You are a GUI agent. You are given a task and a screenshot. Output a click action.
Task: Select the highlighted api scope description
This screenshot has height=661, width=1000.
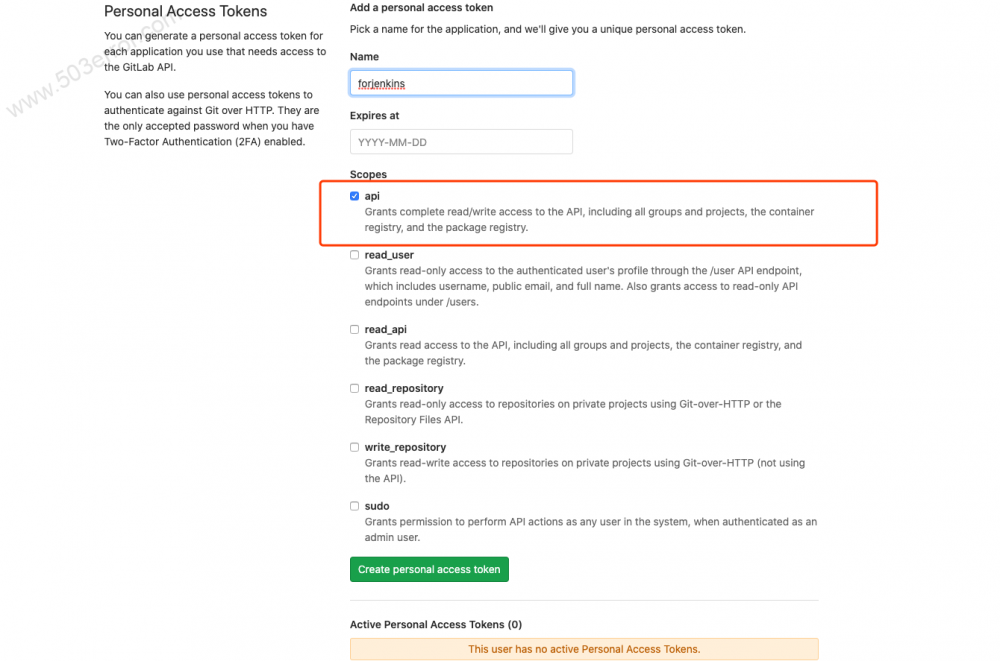(590, 219)
